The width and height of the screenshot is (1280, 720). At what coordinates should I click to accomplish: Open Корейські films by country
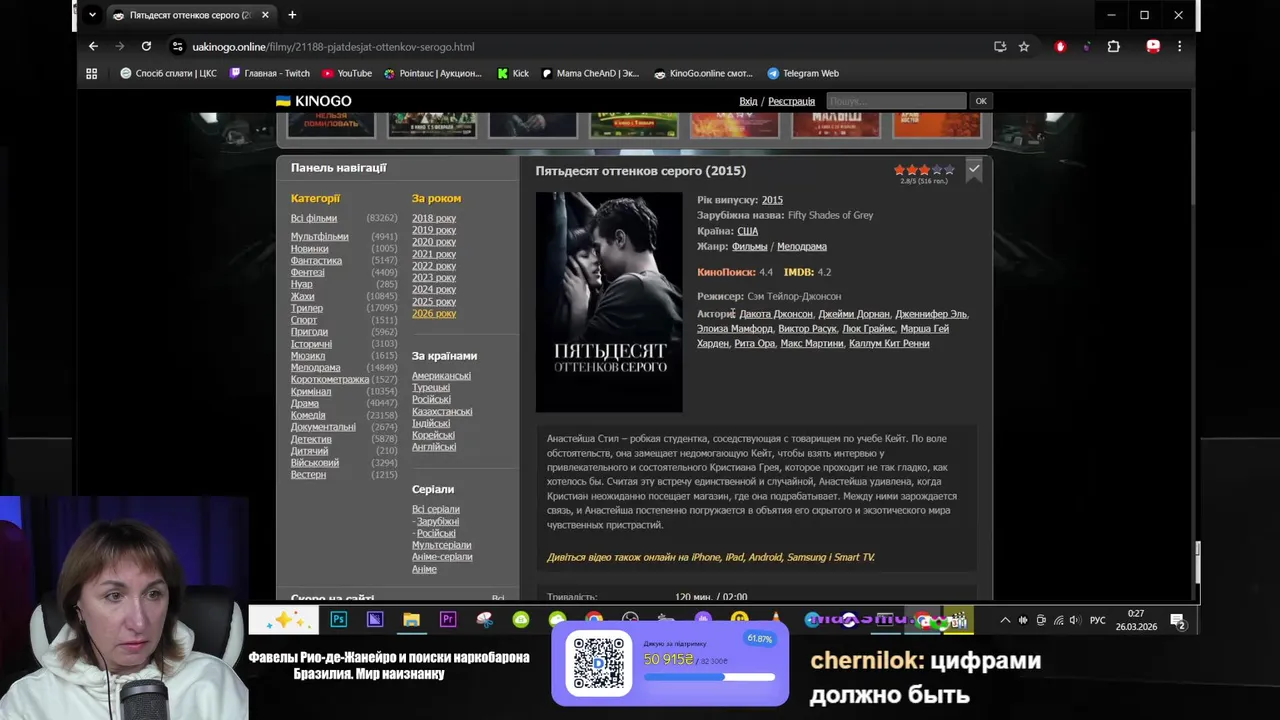pyautogui.click(x=433, y=435)
